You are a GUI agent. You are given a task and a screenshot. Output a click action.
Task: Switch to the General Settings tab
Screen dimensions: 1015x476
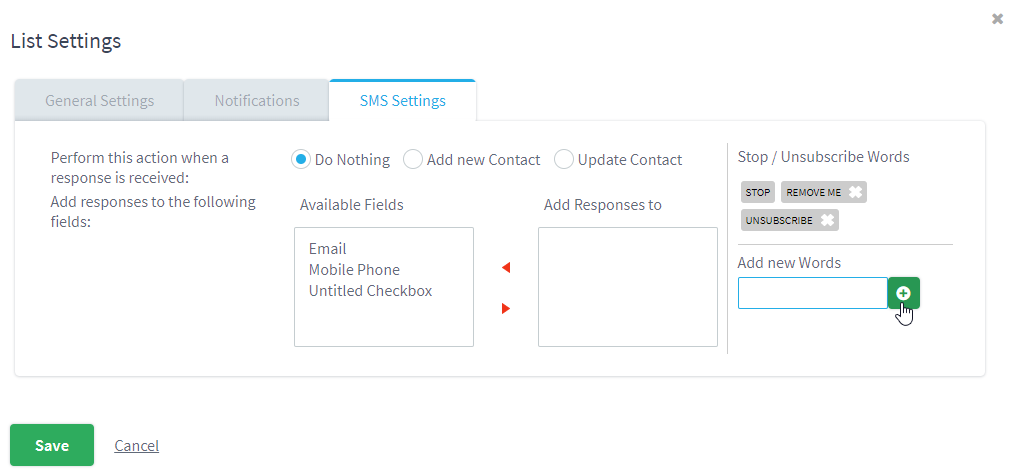(x=100, y=100)
